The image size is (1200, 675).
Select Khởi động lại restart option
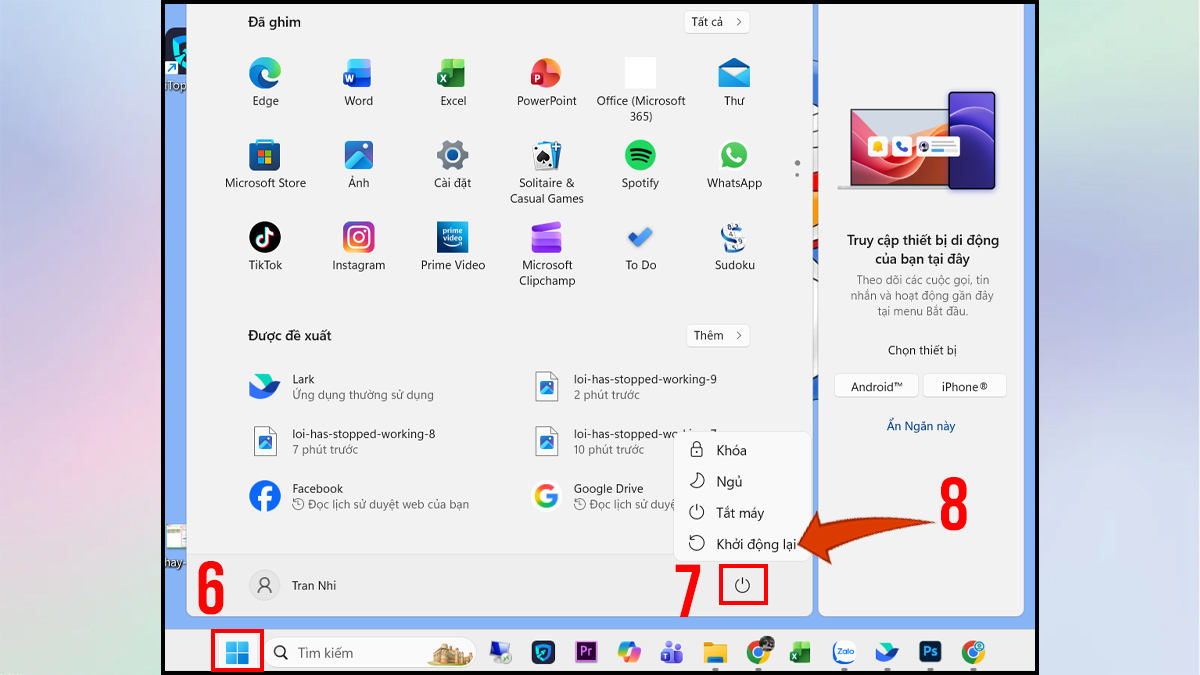point(741,544)
